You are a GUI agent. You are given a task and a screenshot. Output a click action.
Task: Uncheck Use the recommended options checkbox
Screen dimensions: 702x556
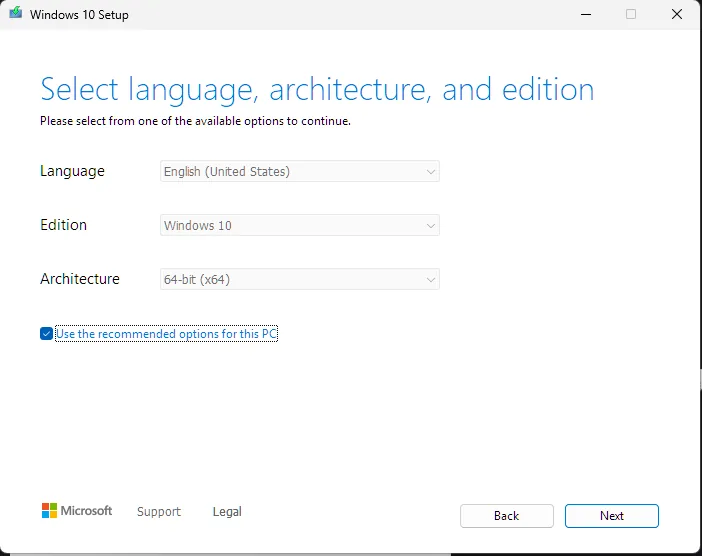(47, 334)
